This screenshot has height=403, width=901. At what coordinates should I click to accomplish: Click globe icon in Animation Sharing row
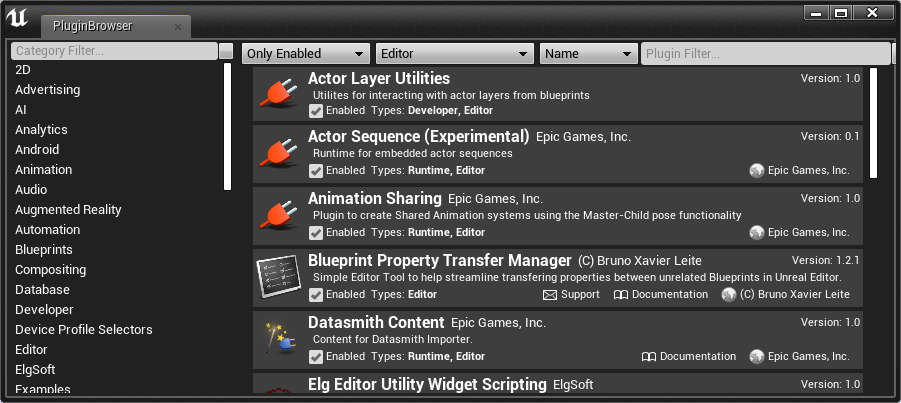[x=757, y=233]
